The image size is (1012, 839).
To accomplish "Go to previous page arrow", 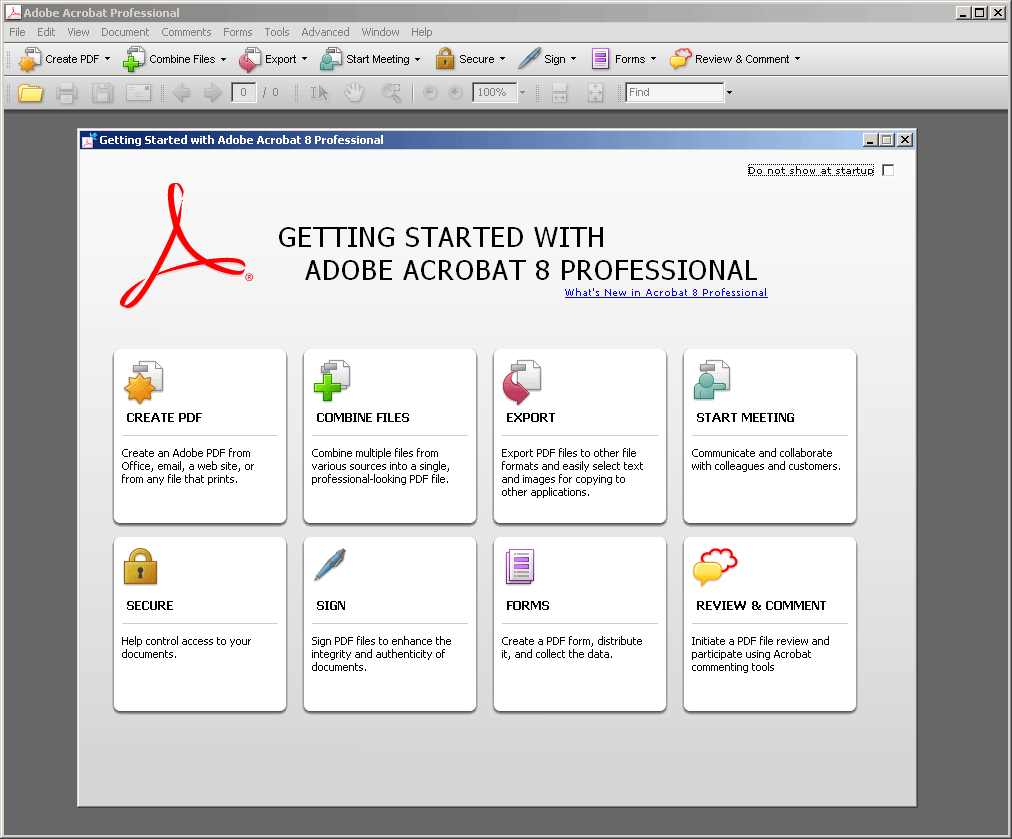I will pos(181,93).
